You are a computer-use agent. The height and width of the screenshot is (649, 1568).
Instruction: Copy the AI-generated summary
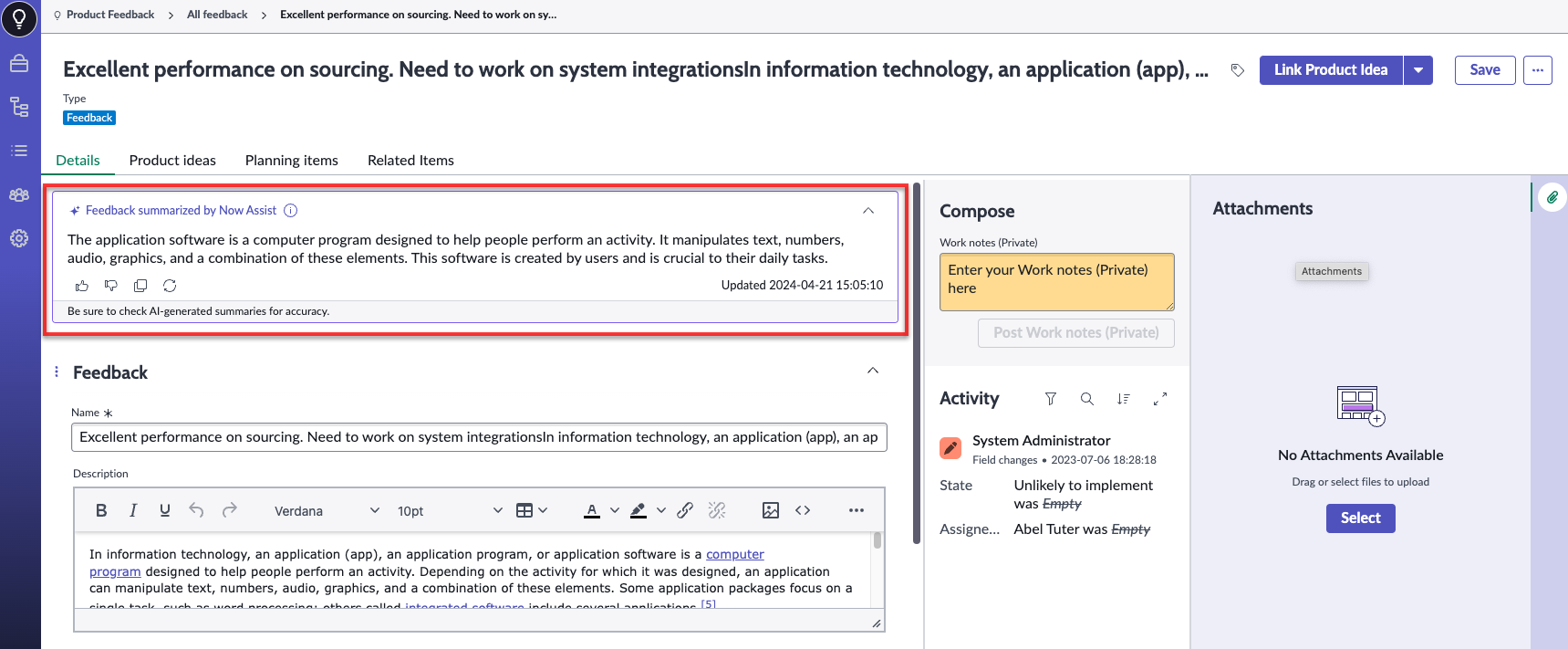140,286
